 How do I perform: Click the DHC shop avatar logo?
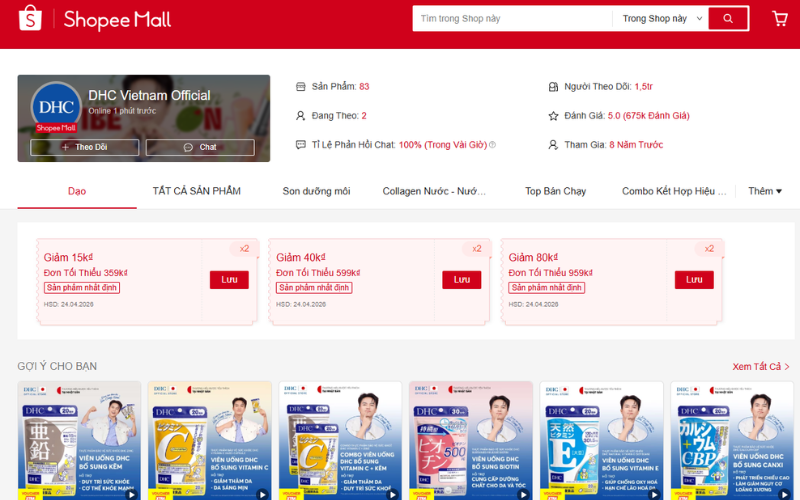pyautogui.click(x=56, y=107)
